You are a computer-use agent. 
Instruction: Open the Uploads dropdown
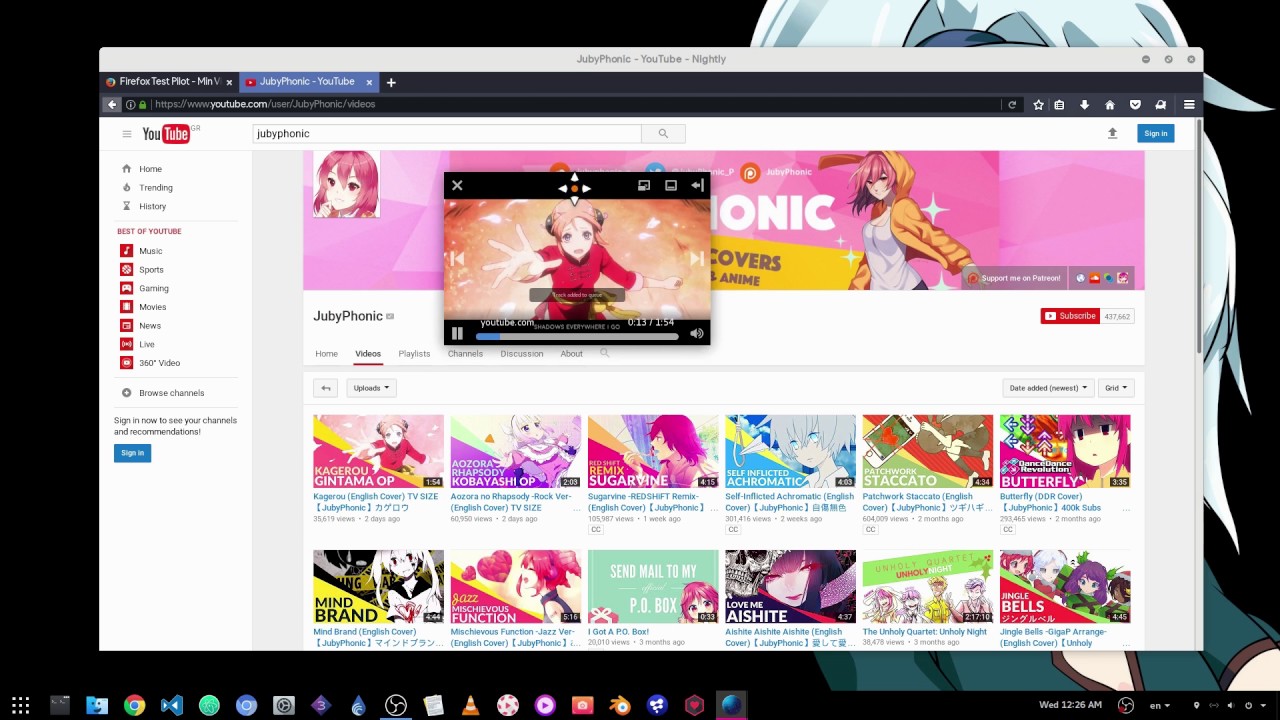[x=371, y=388]
